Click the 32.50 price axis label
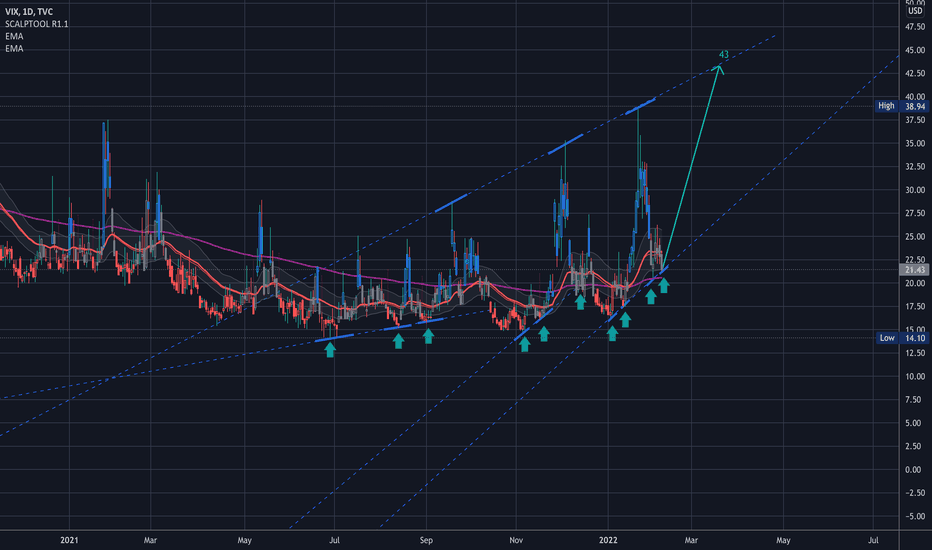This screenshot has width=932, height=550. (915, 166)
